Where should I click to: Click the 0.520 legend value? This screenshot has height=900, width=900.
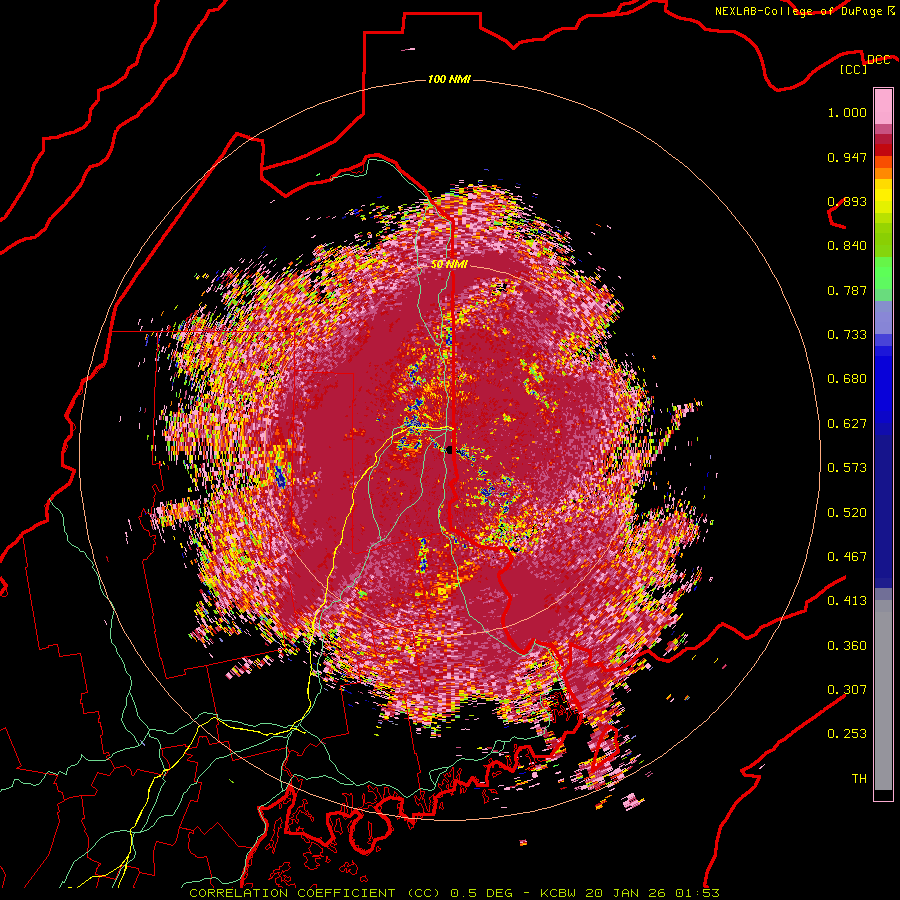click(x=847, y=513)
